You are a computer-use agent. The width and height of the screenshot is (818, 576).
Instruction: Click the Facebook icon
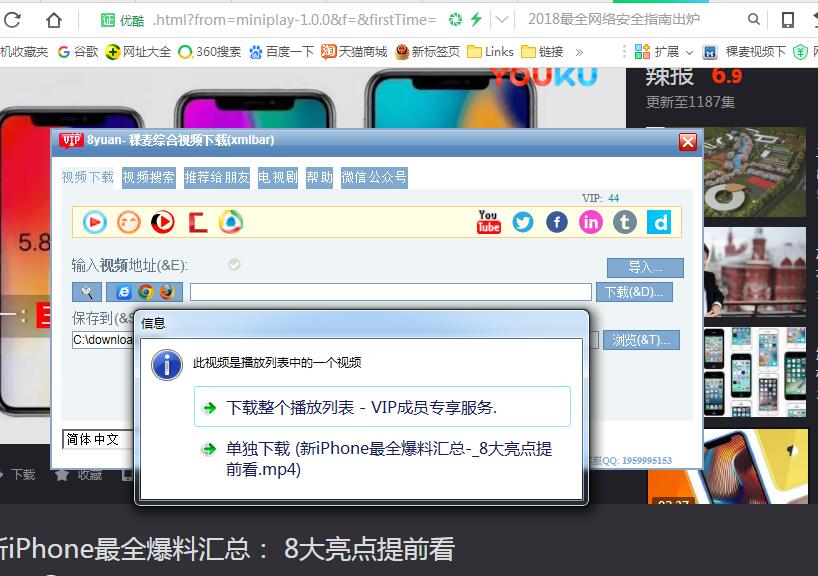click(557, 222)
